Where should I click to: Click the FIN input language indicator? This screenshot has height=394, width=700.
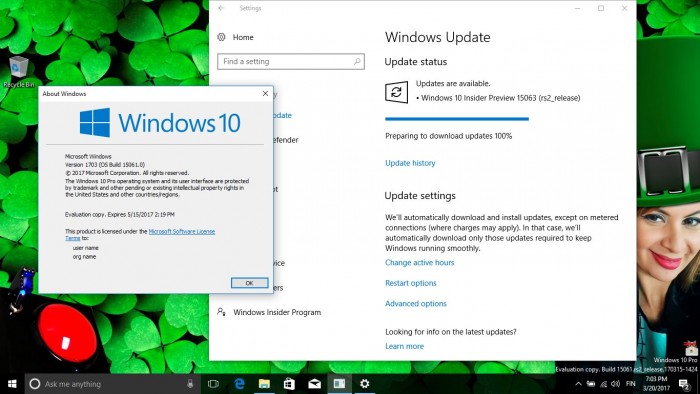pos(630,383)
